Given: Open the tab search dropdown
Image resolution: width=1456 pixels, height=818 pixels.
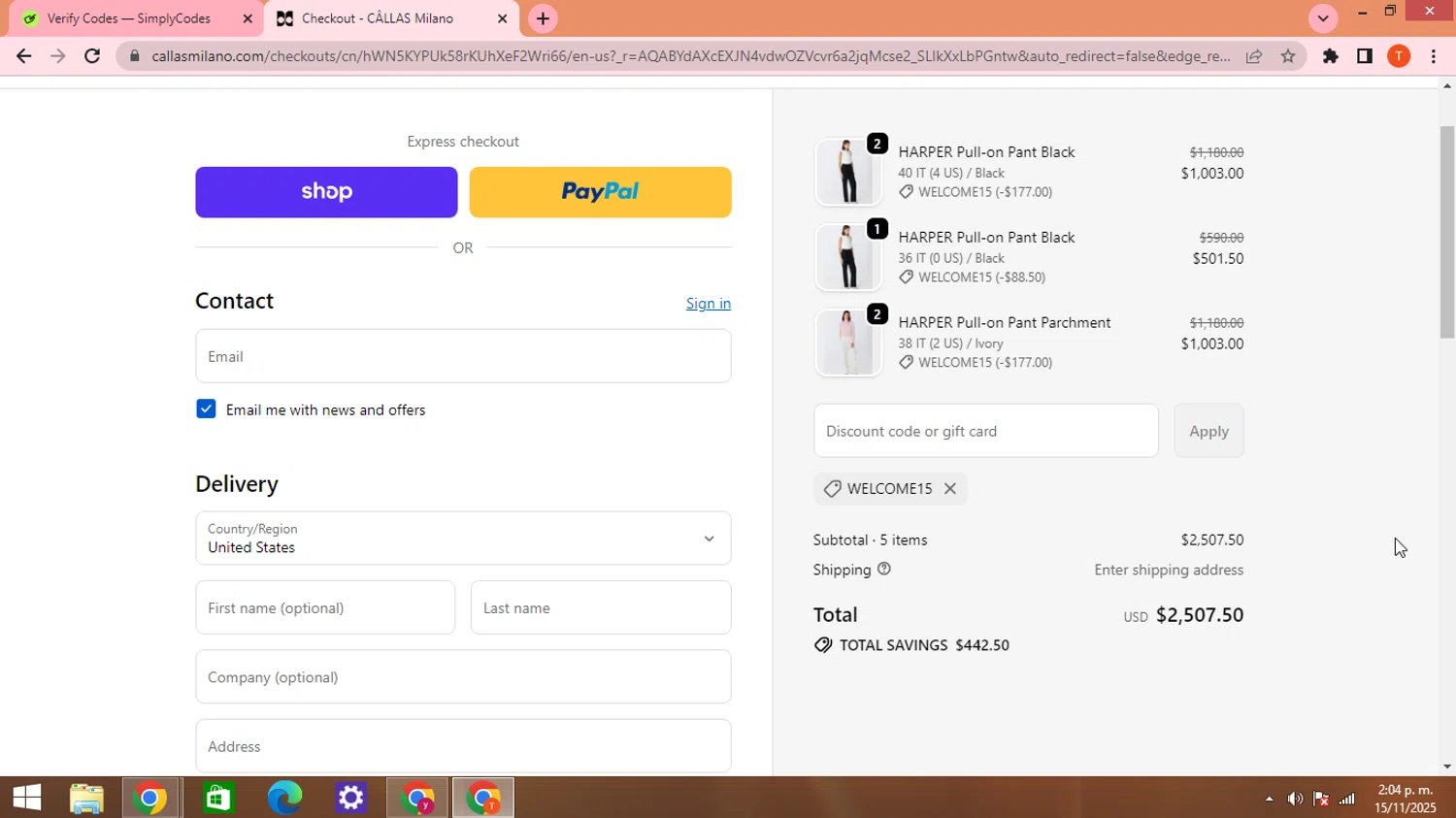Looking at the screenshot, I should click(x=1323, y=18).
